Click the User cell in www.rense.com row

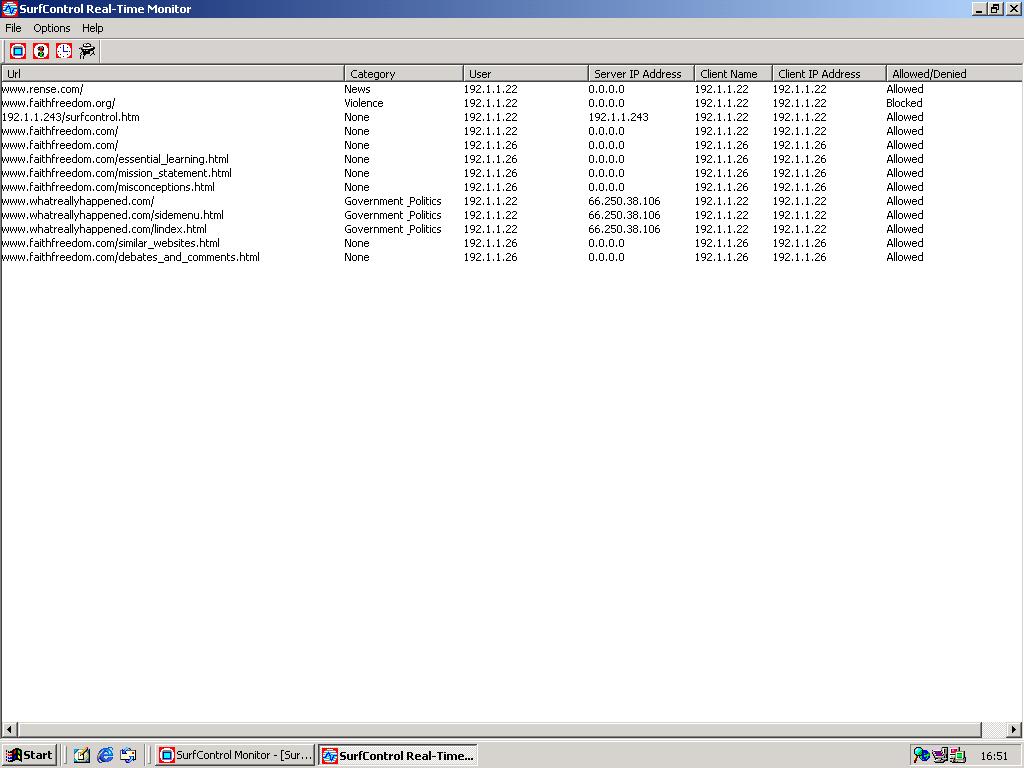(490, 89)
